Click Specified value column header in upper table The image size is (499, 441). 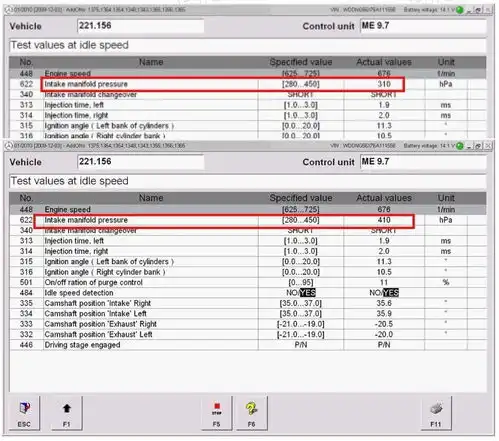tap(301, 62)
